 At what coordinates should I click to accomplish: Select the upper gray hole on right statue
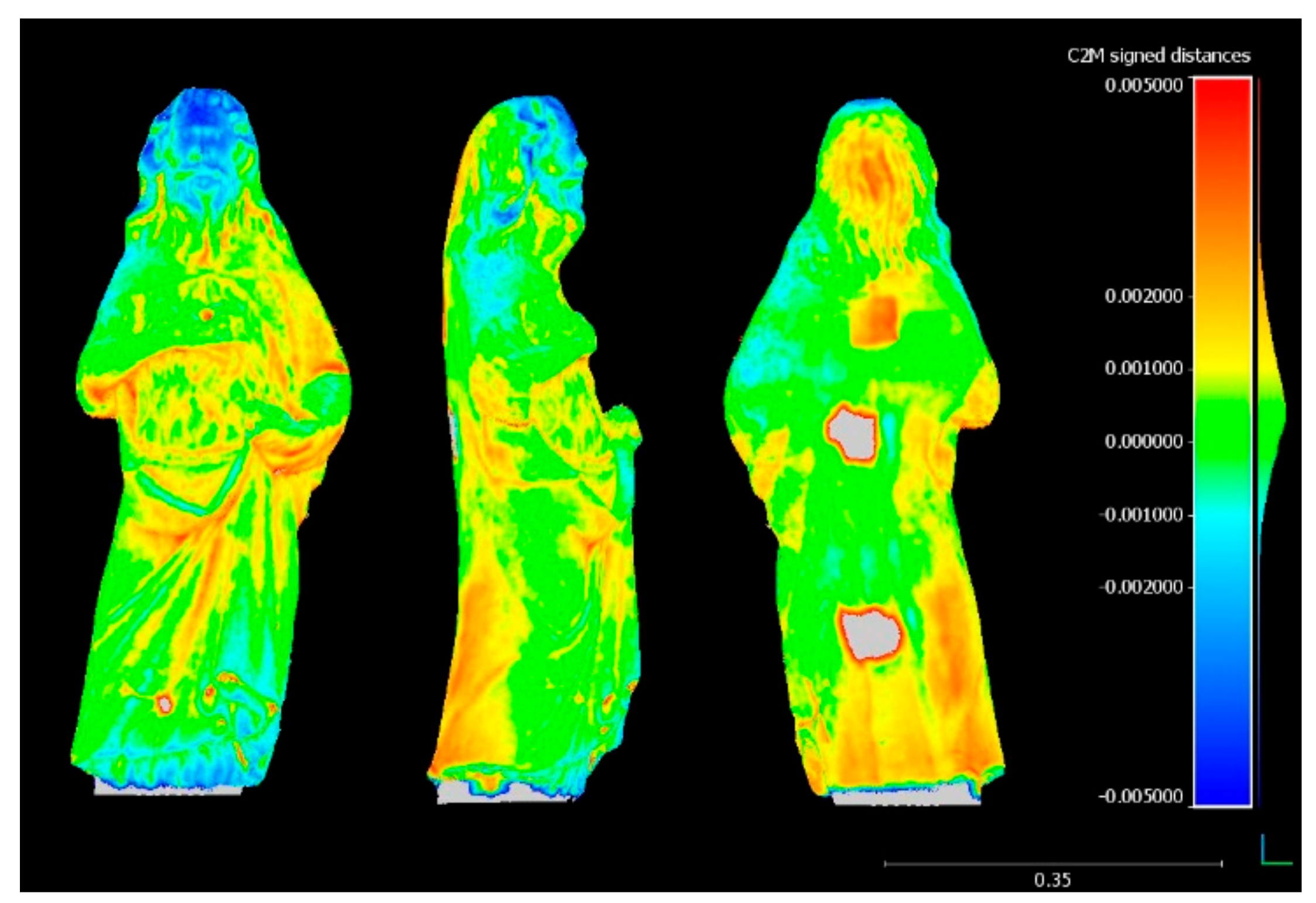coord(852,434)
